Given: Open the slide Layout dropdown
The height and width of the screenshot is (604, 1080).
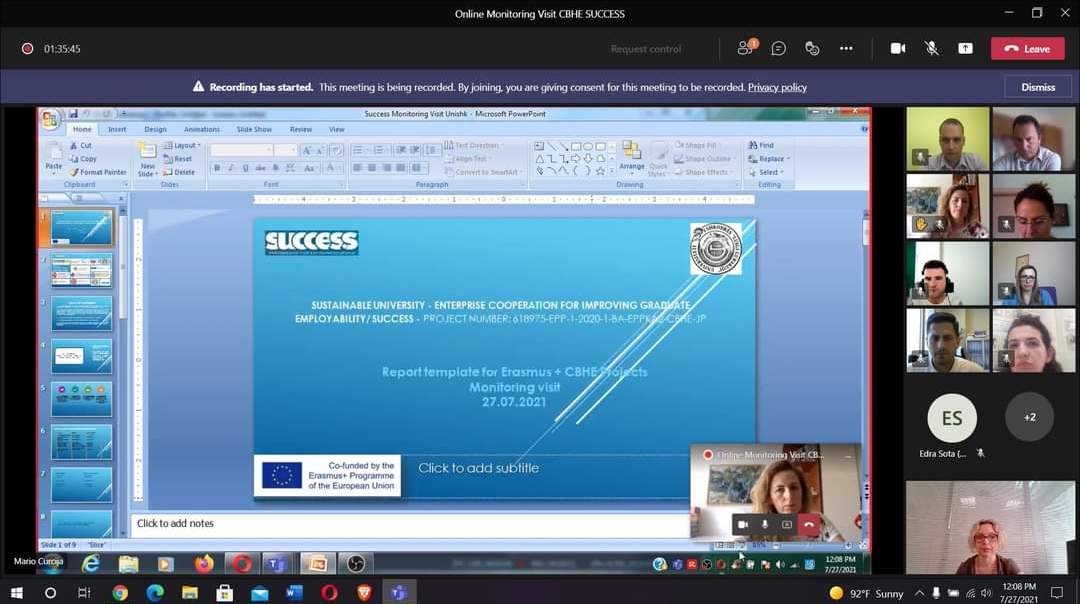Looking at the screenshot, I should point(182,145).
